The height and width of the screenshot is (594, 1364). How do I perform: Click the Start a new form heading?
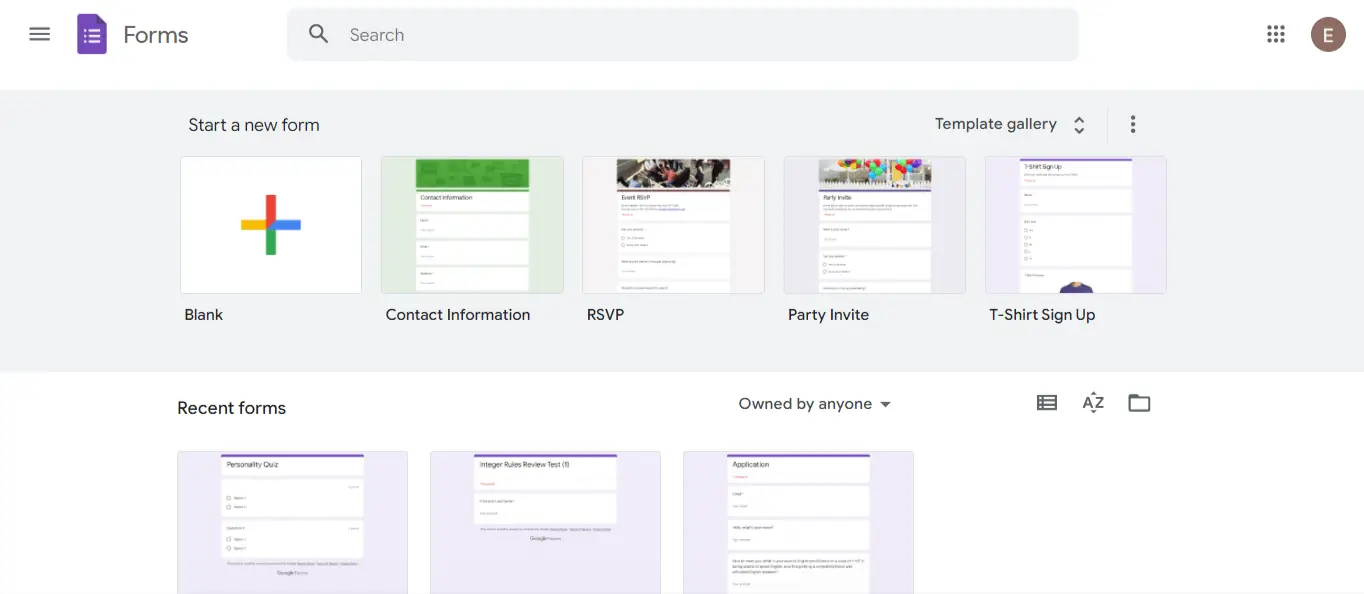(254, 125)
